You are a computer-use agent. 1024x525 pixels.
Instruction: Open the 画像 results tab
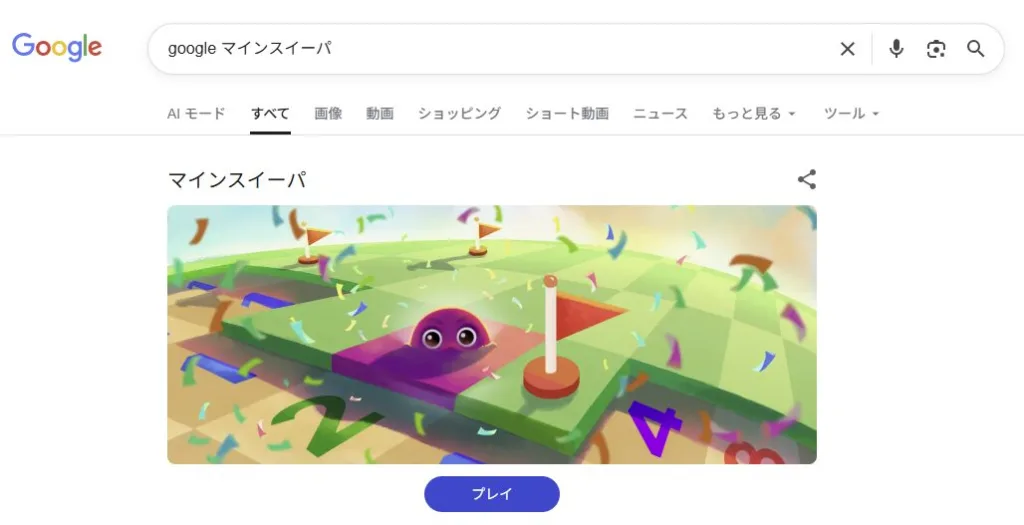328,114
